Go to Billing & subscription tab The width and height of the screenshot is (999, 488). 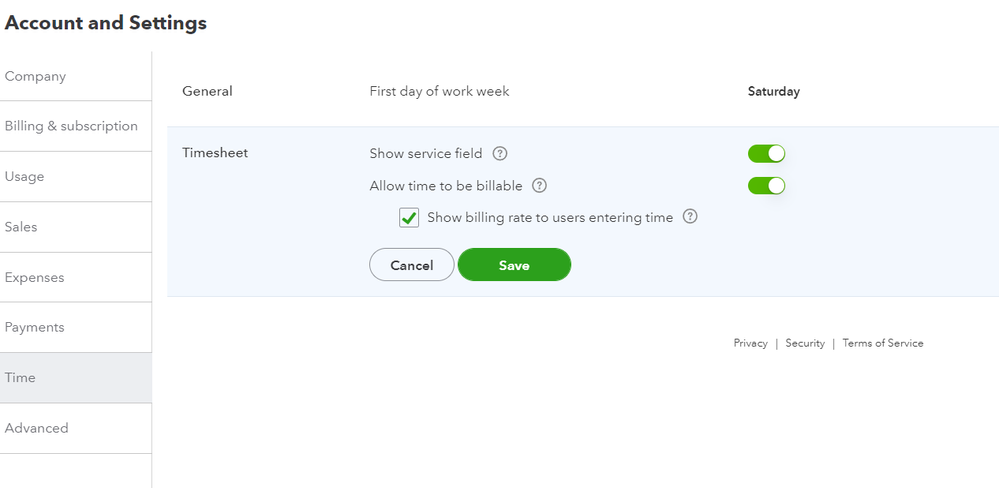tap(71, 126)
